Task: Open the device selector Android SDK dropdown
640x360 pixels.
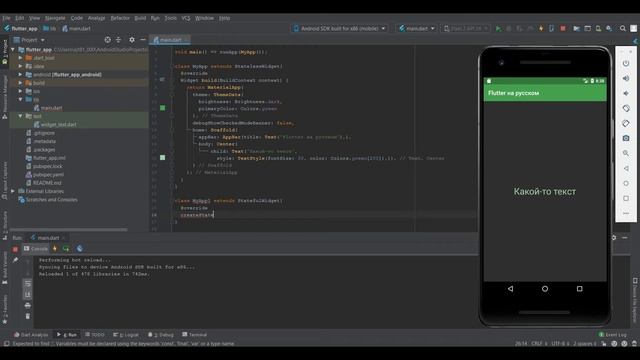Action: point(339,29)
